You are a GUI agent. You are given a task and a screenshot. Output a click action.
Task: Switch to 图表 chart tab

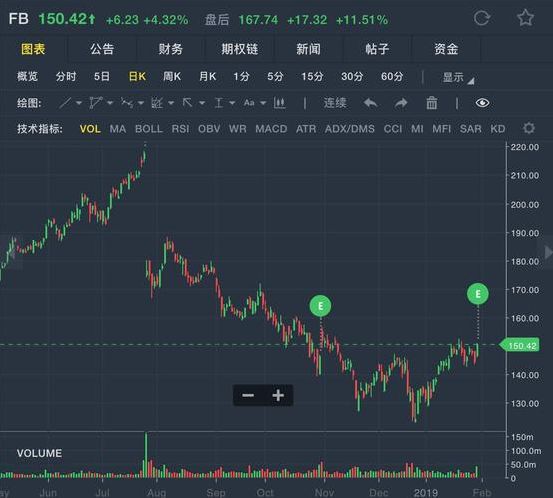(33, 49)
